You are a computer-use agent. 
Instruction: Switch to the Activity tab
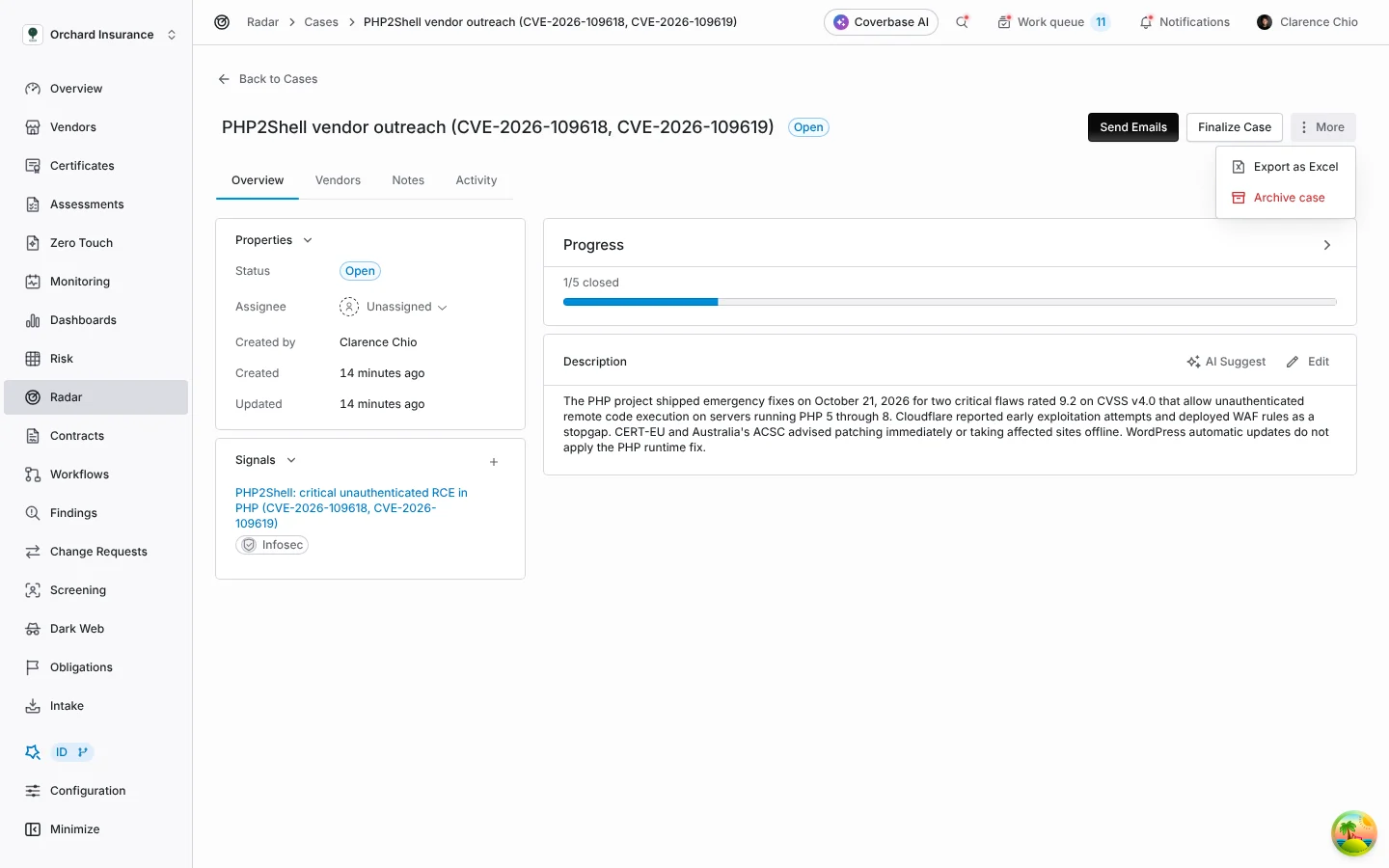tap(477, 180)
